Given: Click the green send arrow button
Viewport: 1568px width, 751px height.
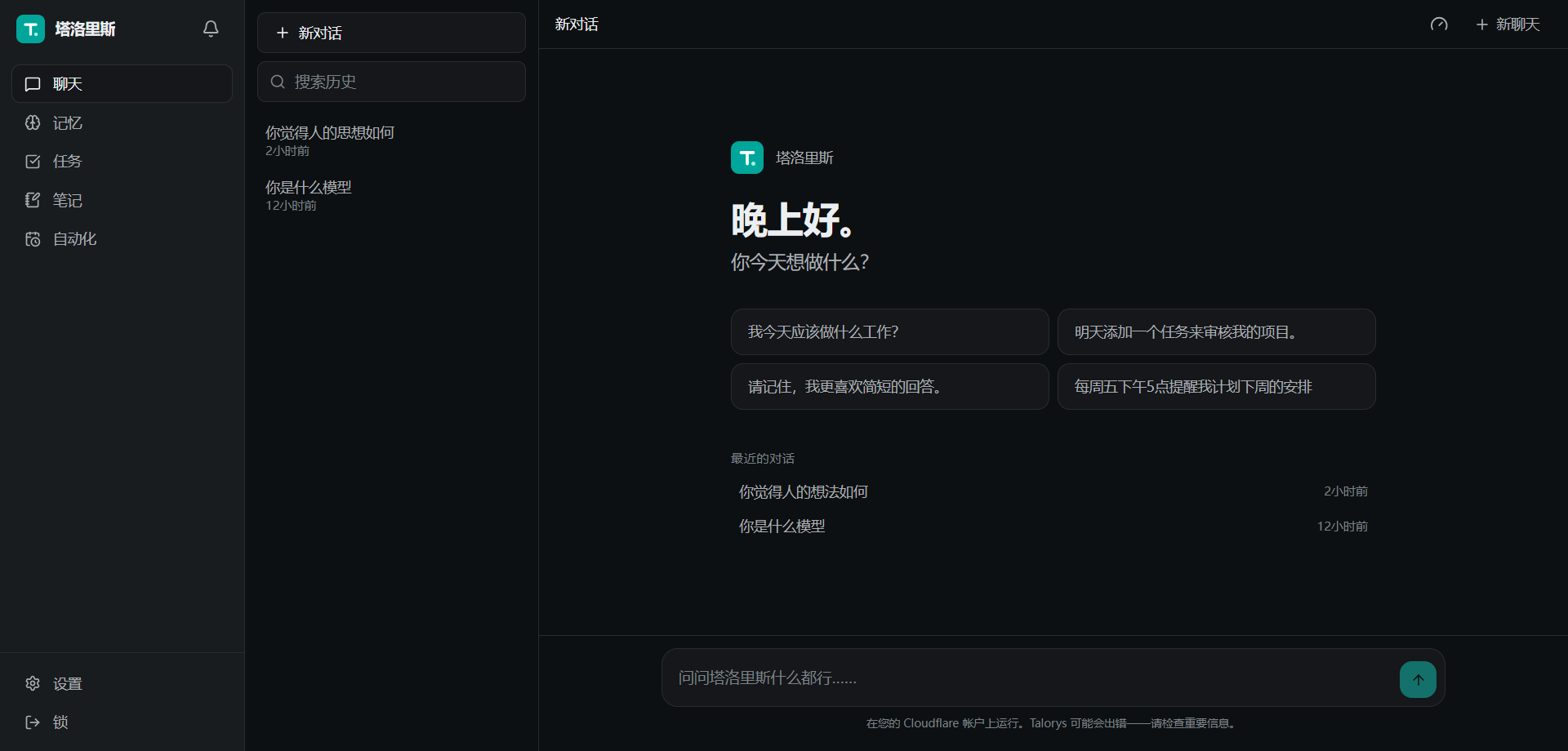Looking at the screenshot, I should click(1418, 679).
